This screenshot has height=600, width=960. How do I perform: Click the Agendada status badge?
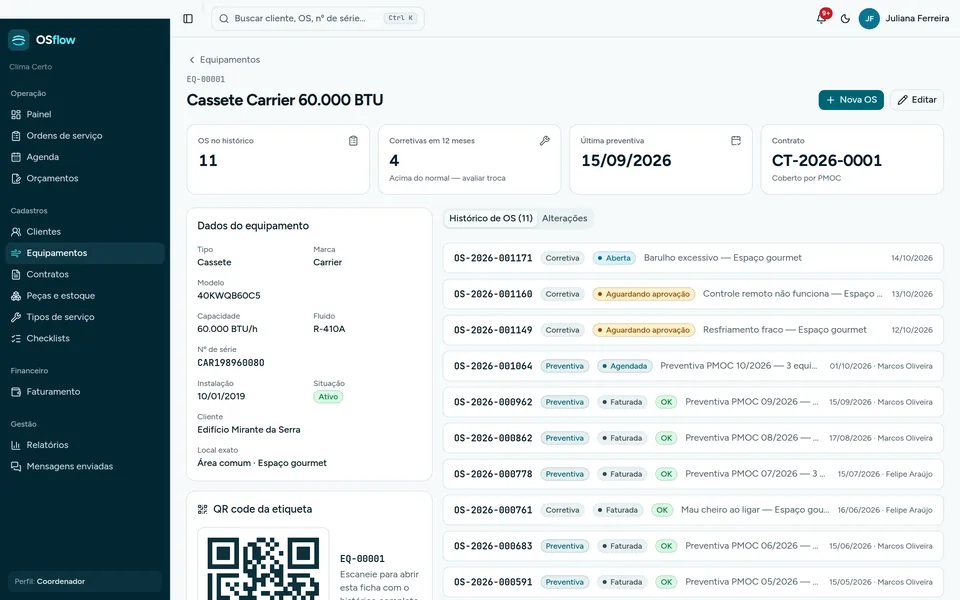pyautogui.click(x=624, y=366)
